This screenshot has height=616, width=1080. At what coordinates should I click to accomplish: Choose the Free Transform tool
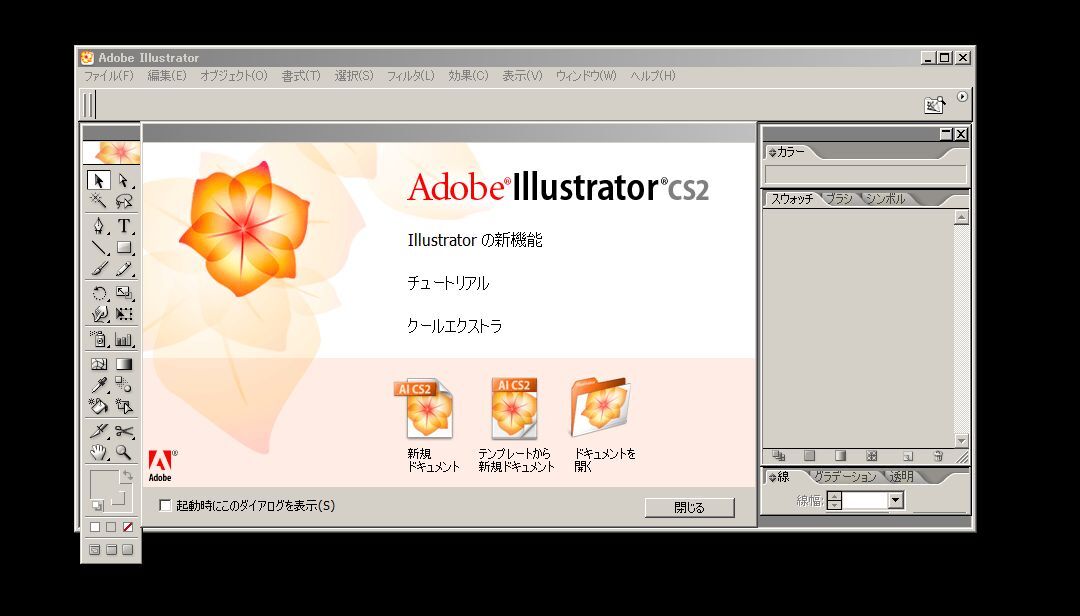(x=124, y=314)
